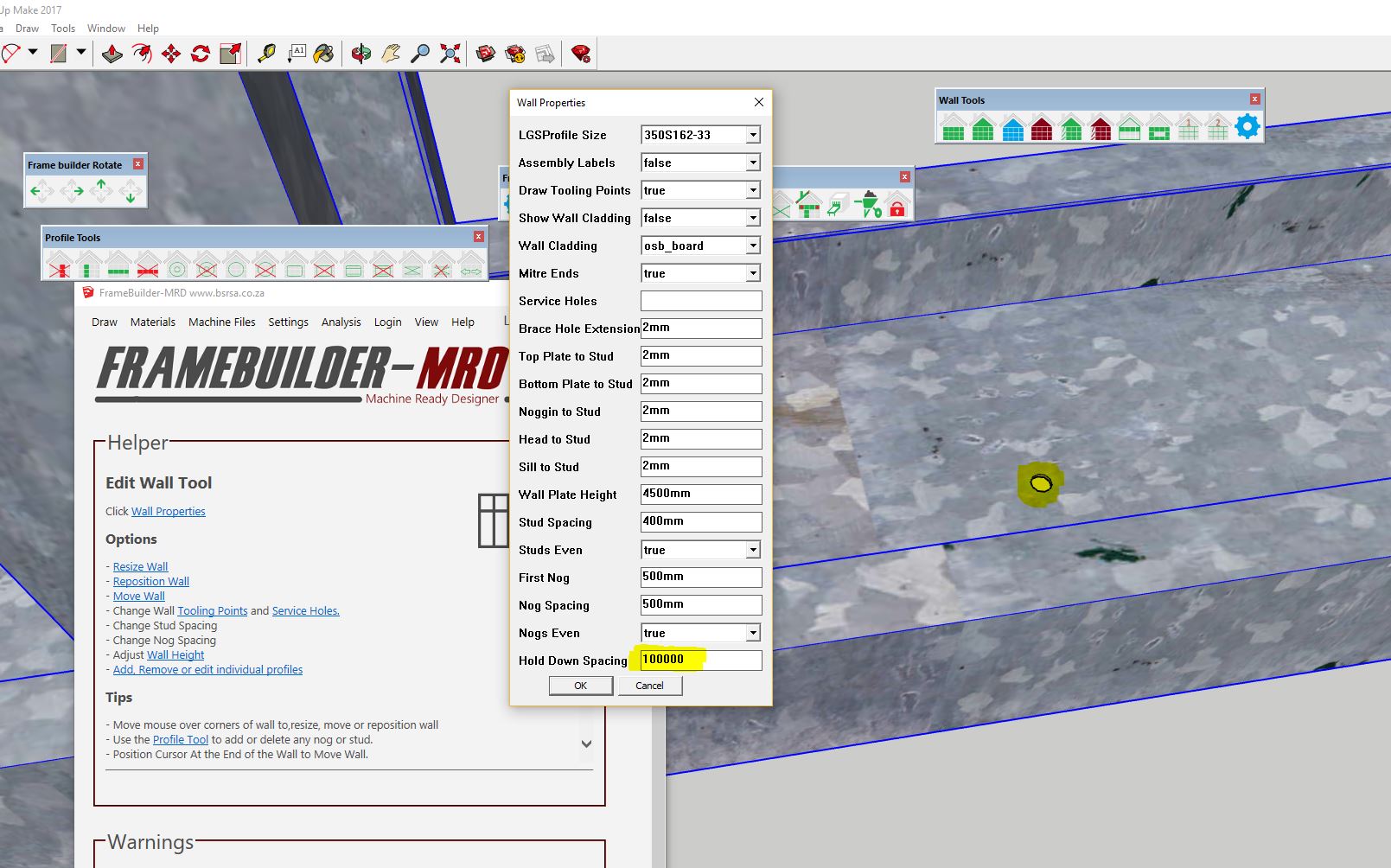Select the Push/Pull tool in toolbar
1391x868 pixels.
pyautogui.click(x=112, y=54)
